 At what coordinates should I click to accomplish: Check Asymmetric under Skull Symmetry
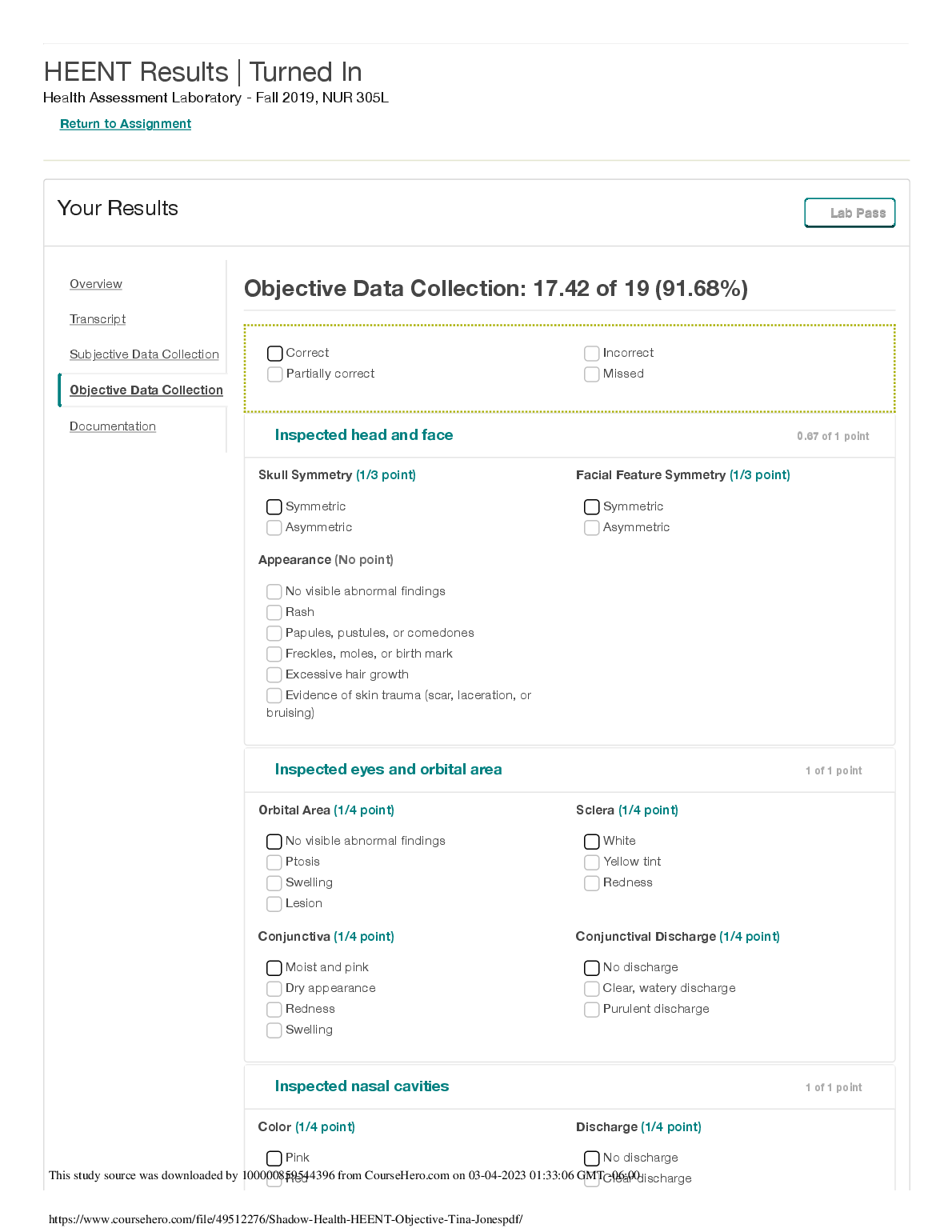pos(274,528)
